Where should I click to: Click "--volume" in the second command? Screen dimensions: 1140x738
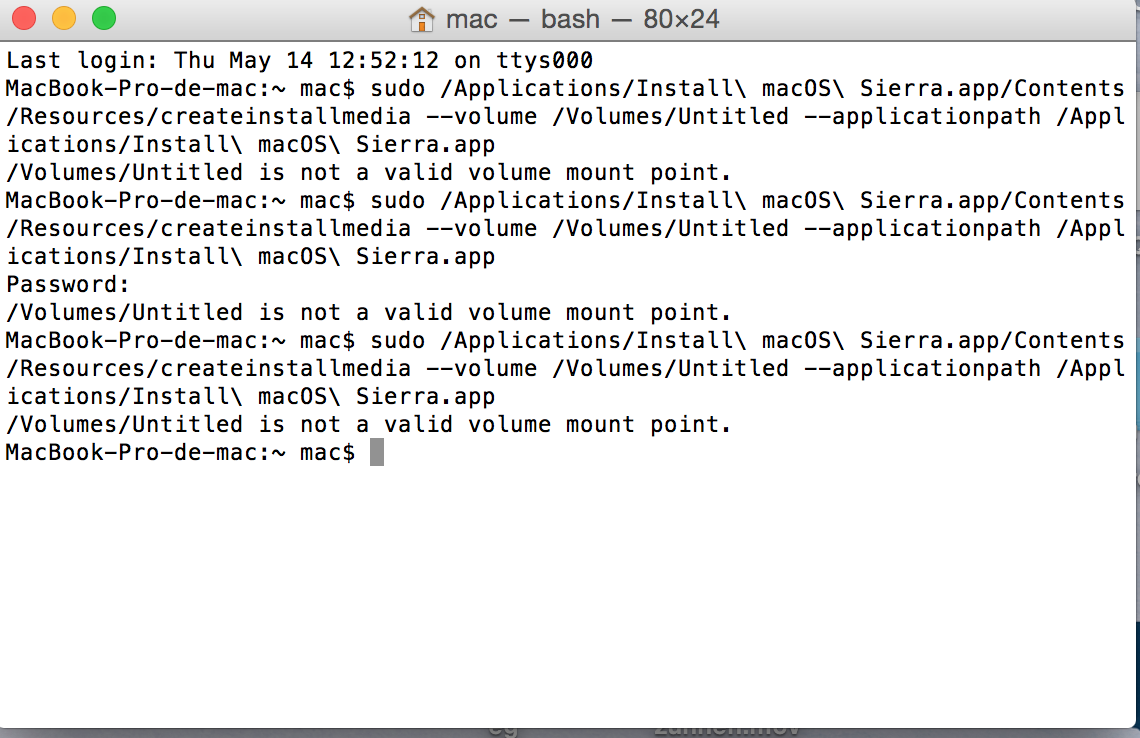pyautogui.click(x=481, y=229)
